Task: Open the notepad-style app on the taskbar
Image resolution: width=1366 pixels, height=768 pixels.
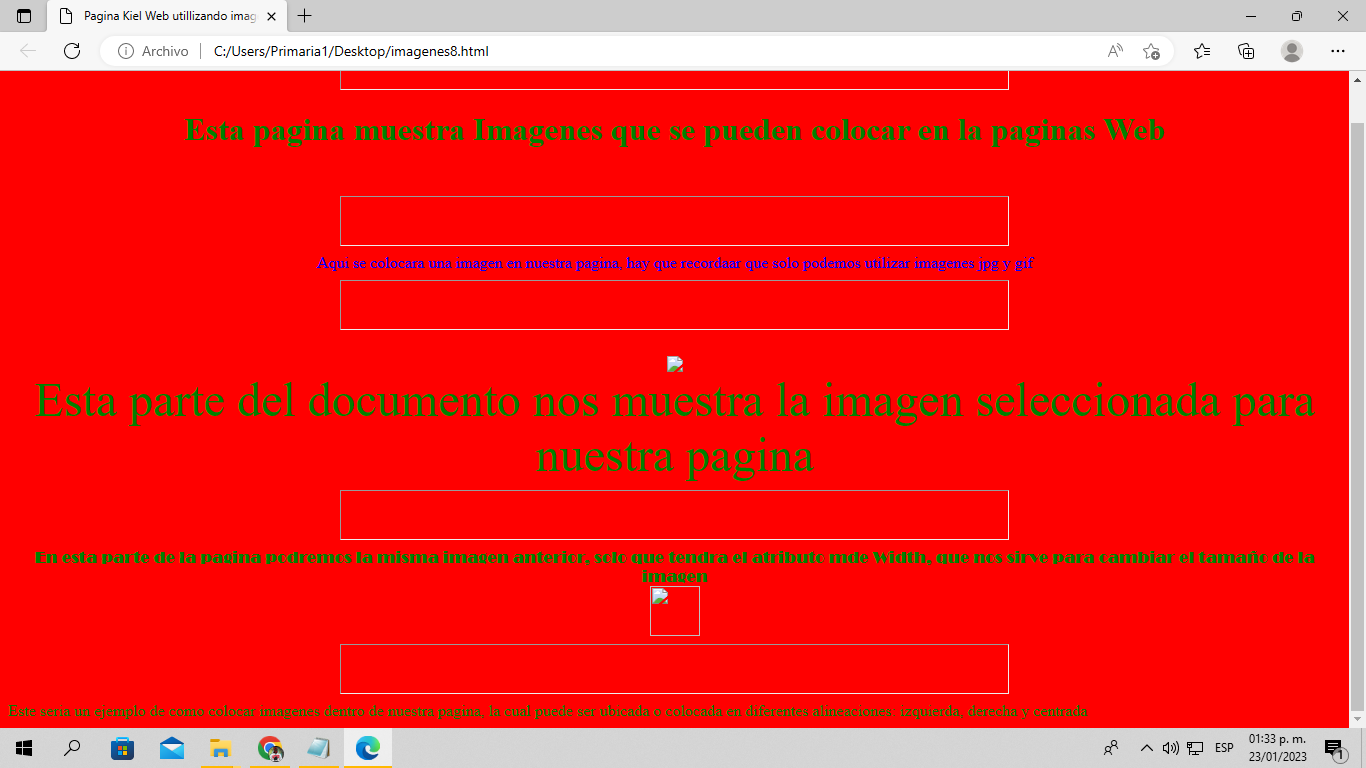Action: click(318, 748)
